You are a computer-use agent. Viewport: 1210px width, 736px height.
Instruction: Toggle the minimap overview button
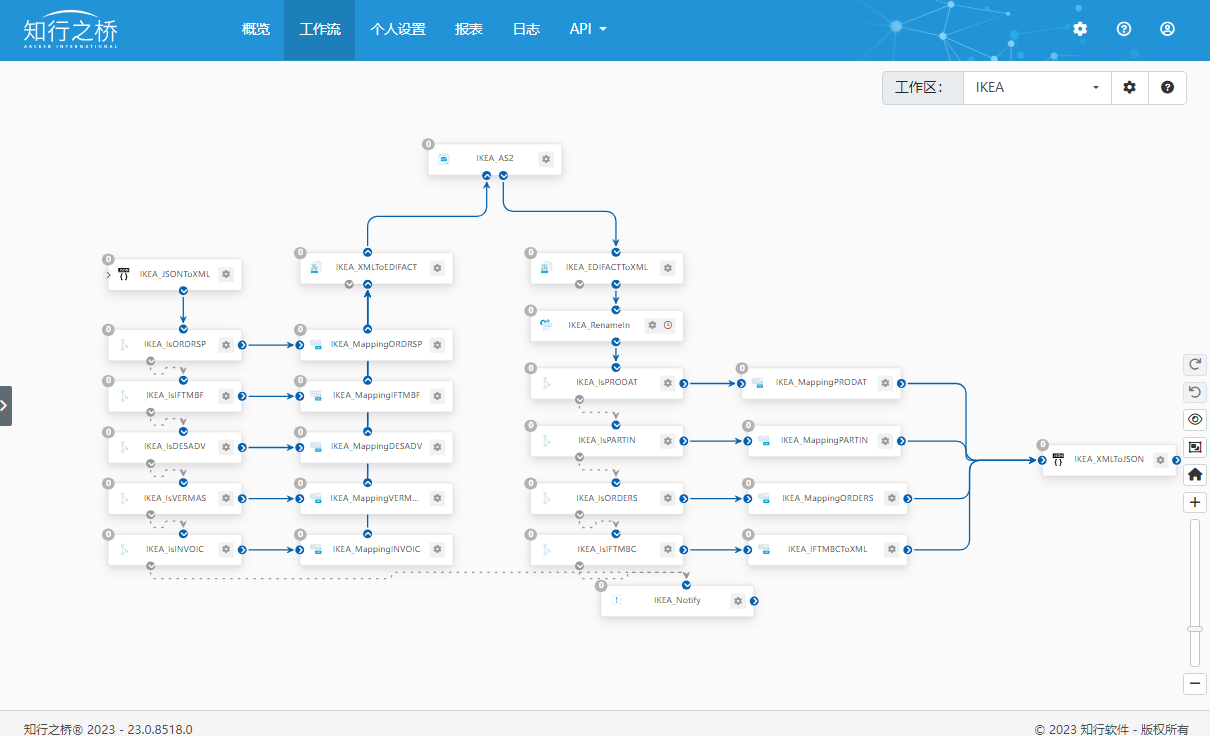coord(1195,447)
